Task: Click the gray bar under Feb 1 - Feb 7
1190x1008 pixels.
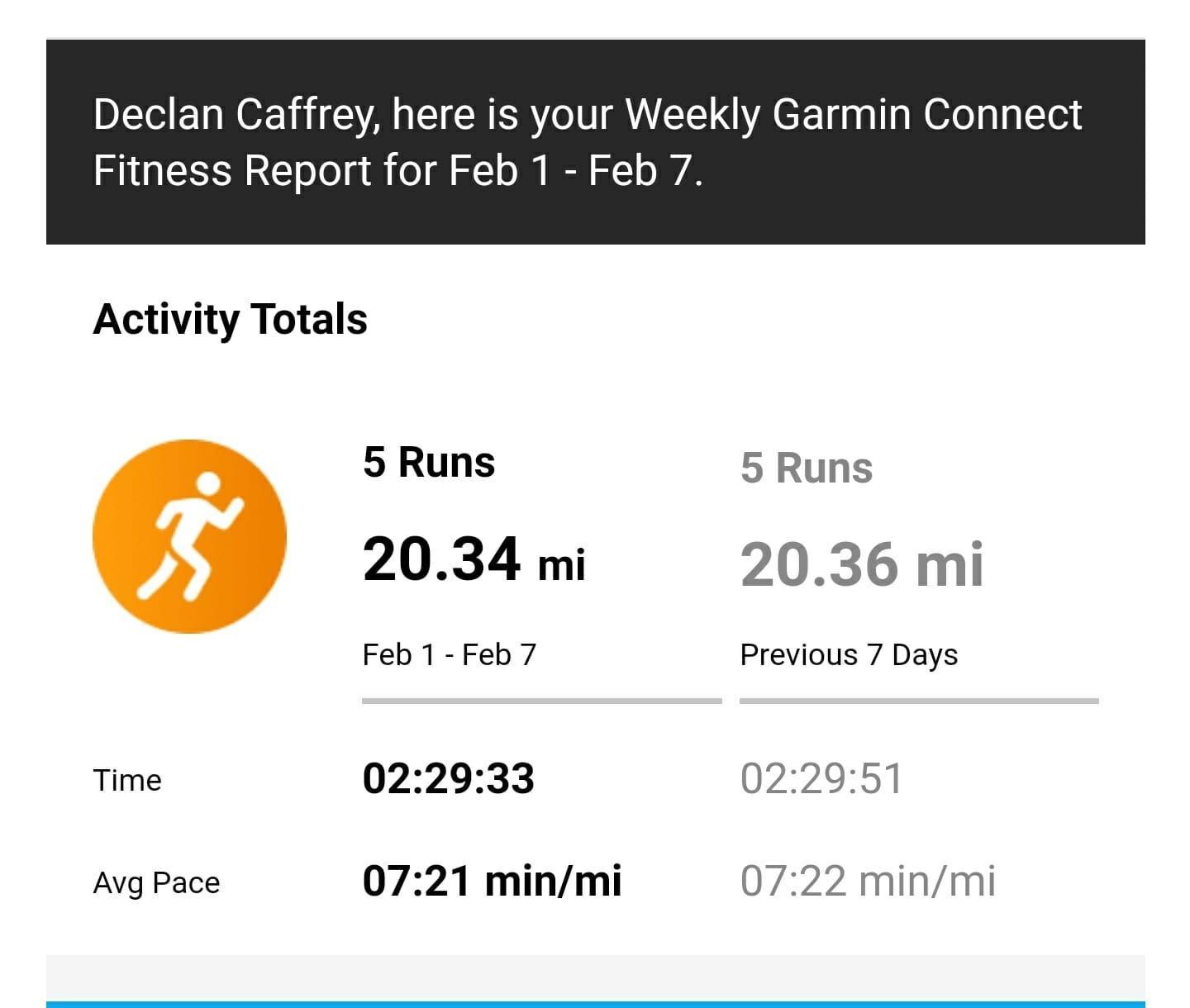Action: (542, 701)
